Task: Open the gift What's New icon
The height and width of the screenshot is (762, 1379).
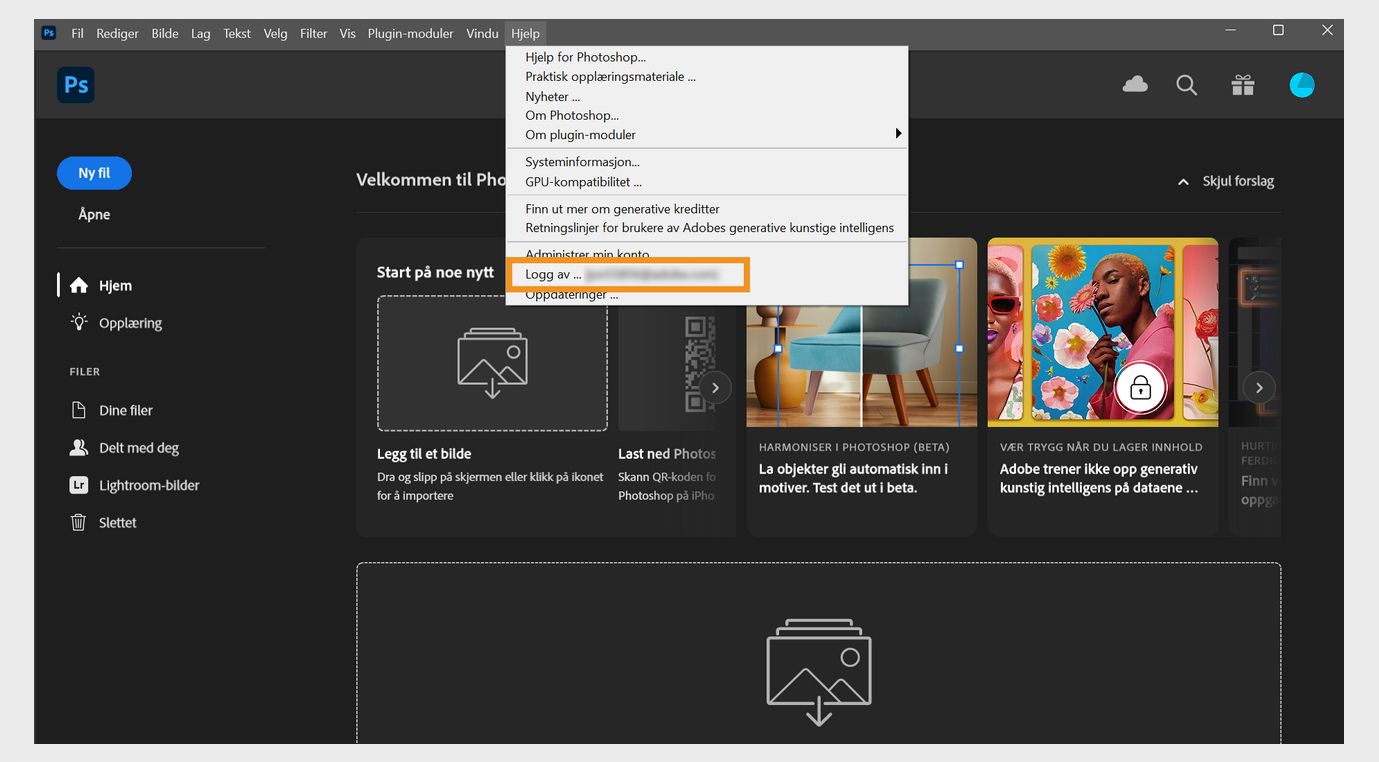Action: tap(1243, 85)
